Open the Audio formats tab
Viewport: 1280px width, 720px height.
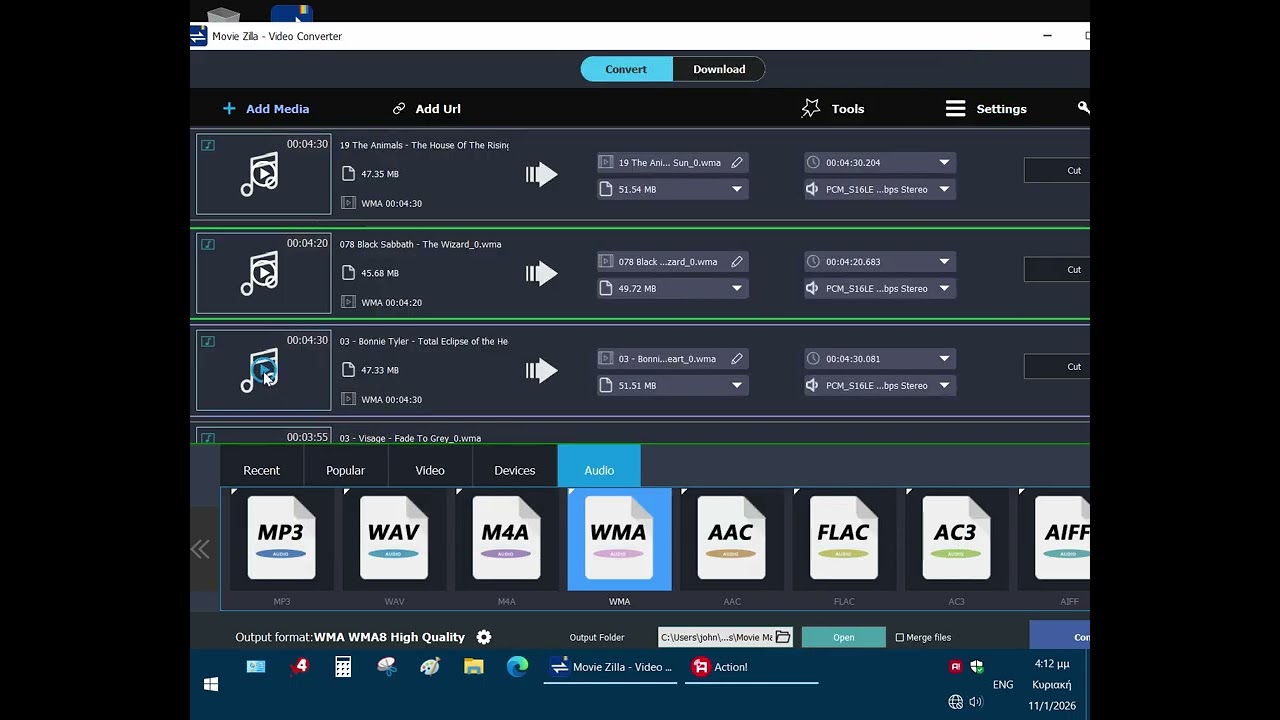pos(599,470)
